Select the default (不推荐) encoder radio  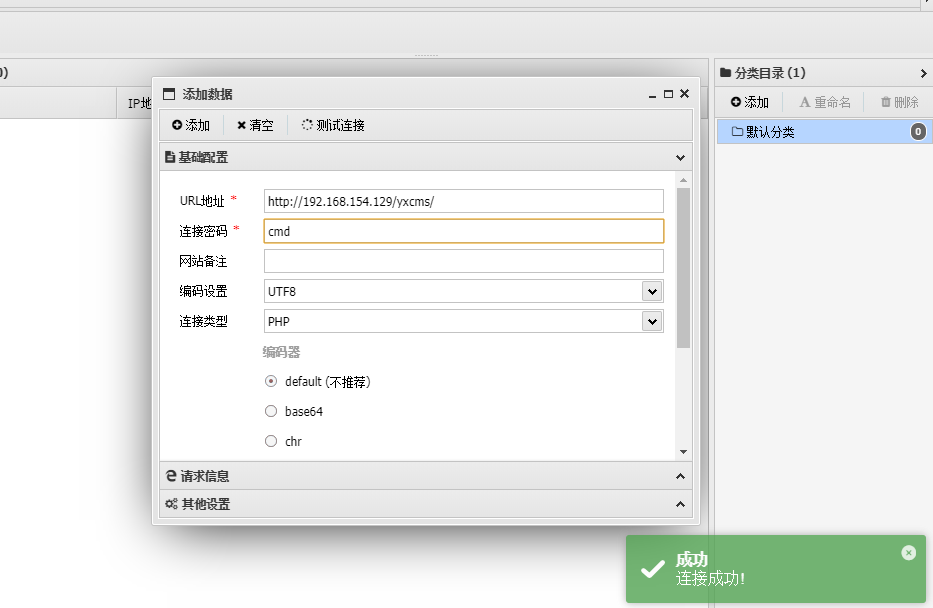click(271, 381)
